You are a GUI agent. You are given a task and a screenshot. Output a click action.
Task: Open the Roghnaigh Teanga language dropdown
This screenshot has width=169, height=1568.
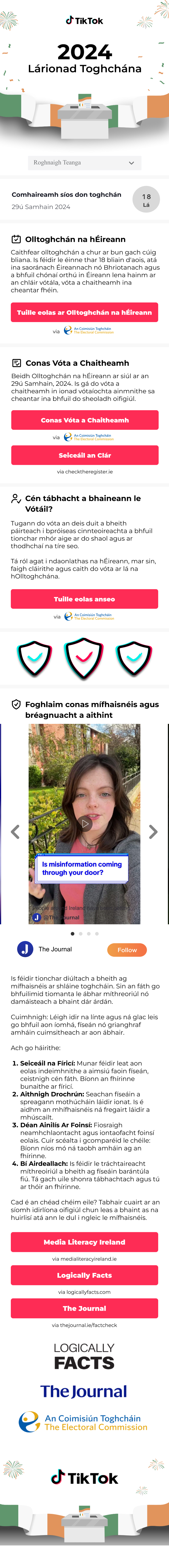coord(84,163)
